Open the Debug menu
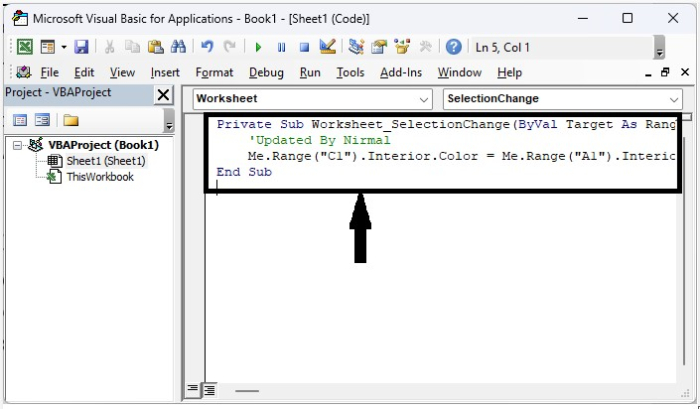The image size is (700, 409). [x=266, y=73]
